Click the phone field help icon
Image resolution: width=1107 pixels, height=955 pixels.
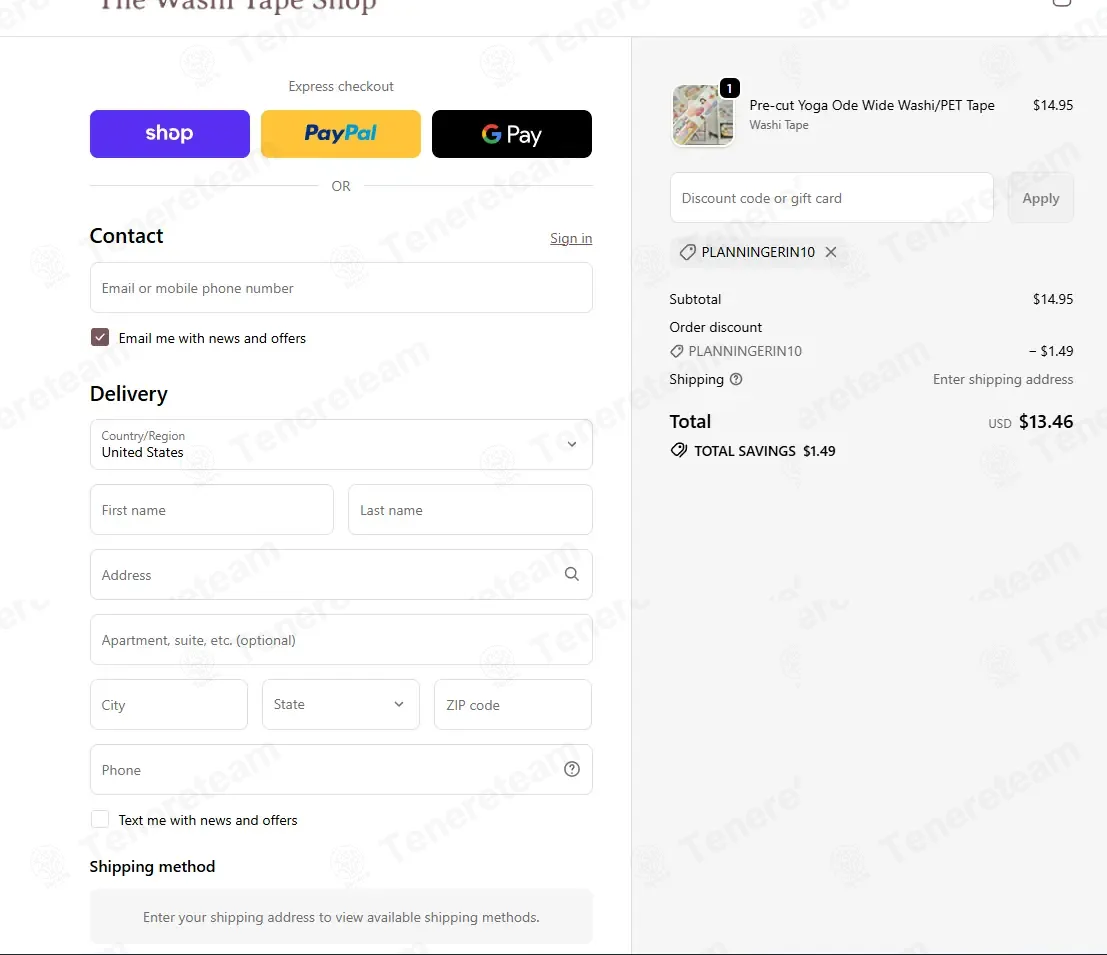(x=572, y=769)
